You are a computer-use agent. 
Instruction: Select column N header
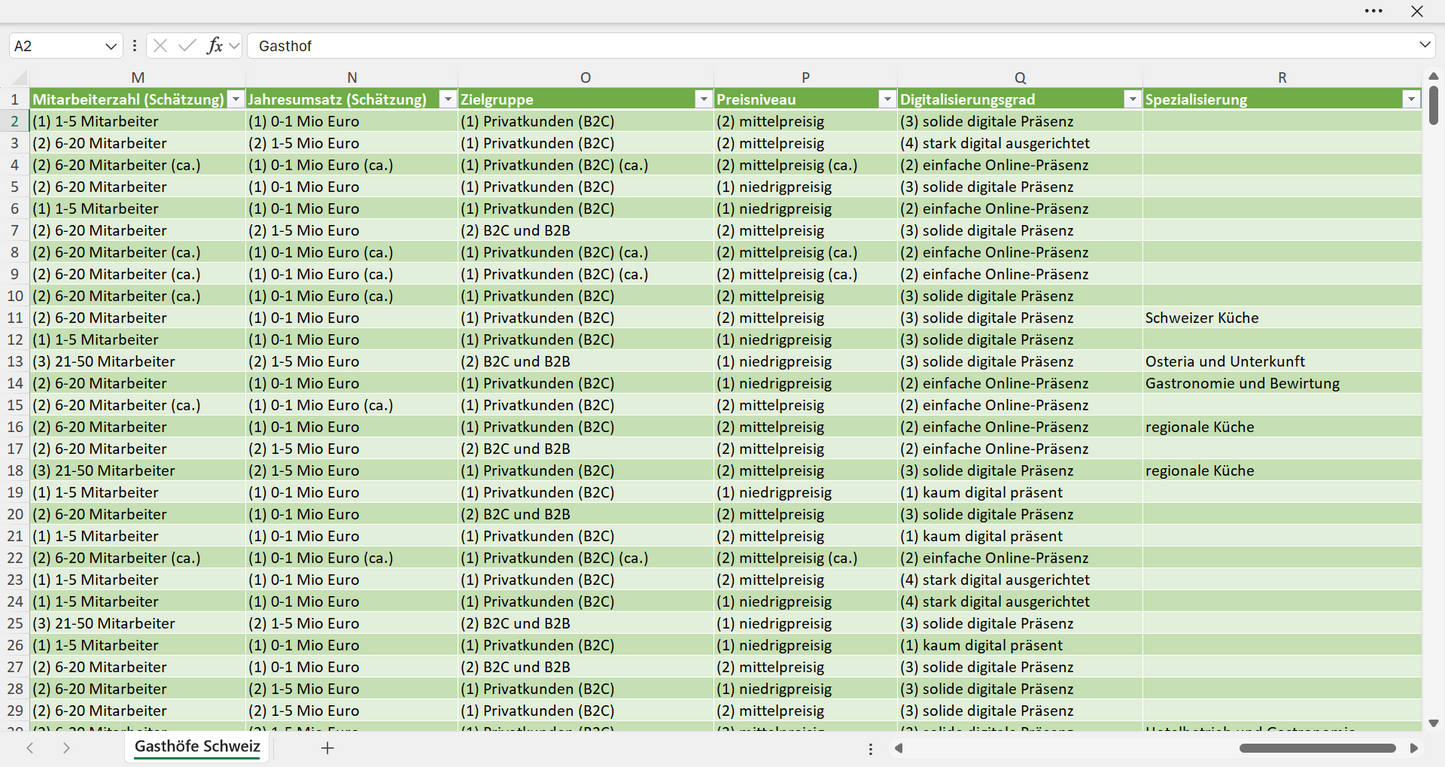(352, 77)
